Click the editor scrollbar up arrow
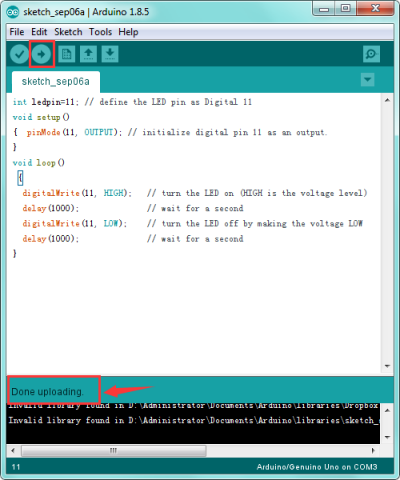This screenshot has width=400, height=480. tap(387, 100)
